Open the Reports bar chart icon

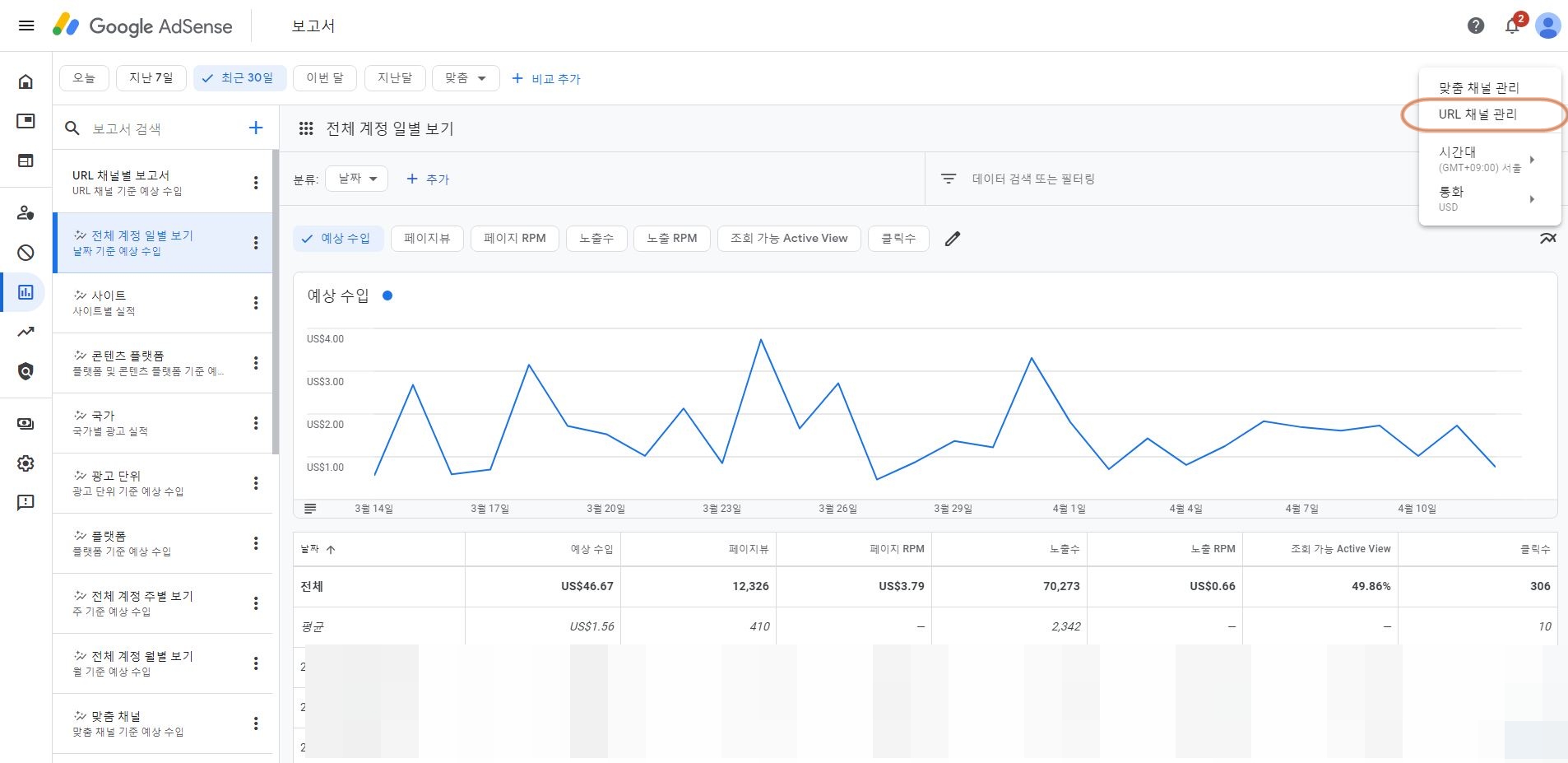pos(26,292)
